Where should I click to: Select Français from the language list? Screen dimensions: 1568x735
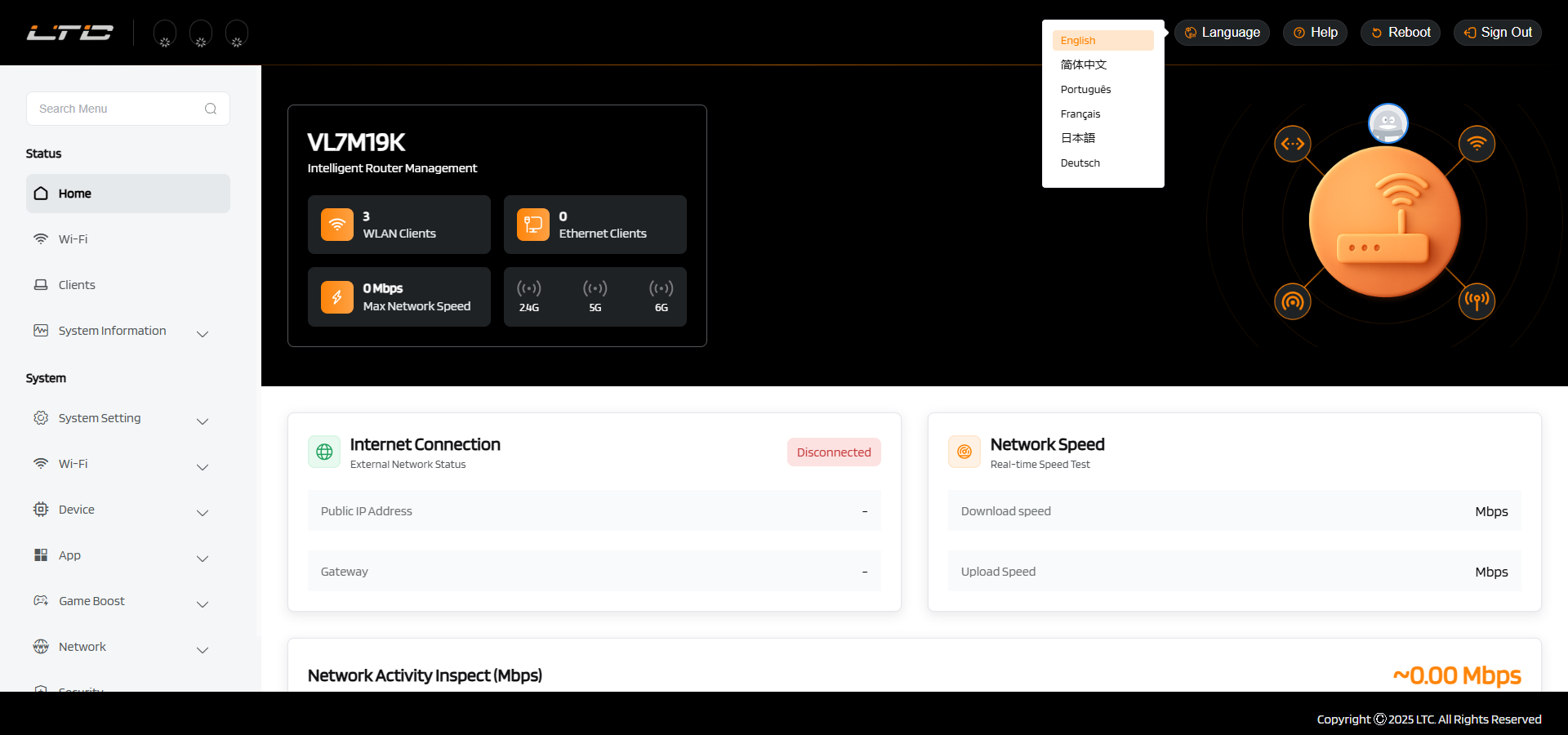pos(1080,114)
